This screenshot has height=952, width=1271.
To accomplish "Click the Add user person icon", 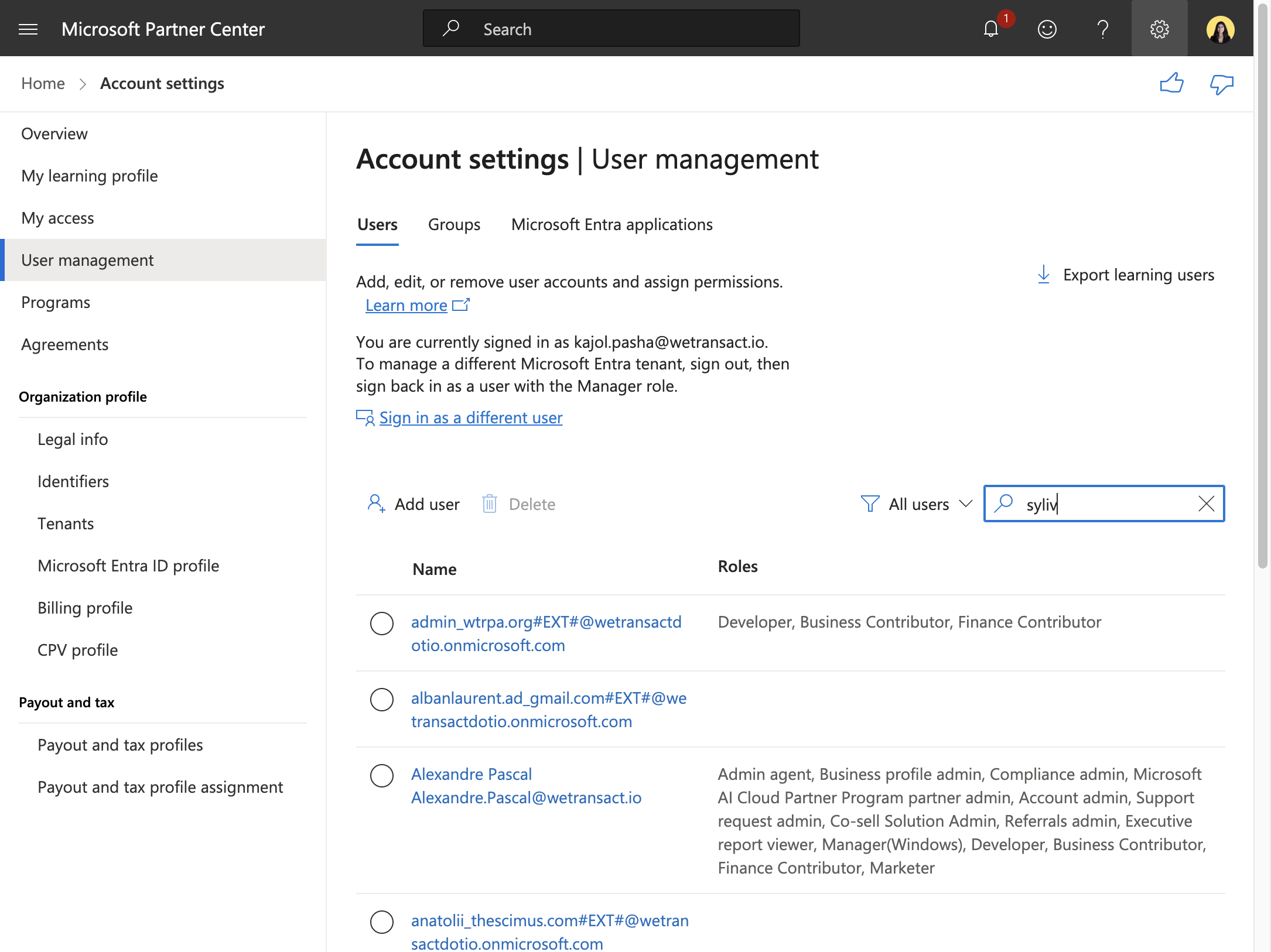I will coord(376,504).
